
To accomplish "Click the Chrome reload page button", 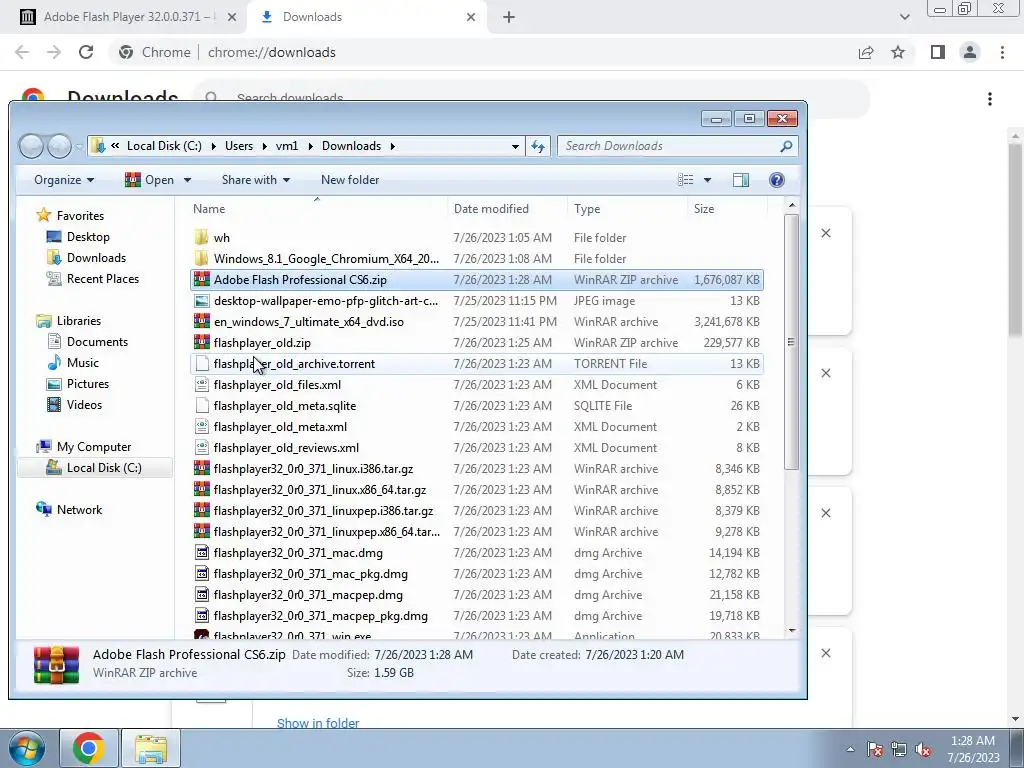I will tap(86, 52).
